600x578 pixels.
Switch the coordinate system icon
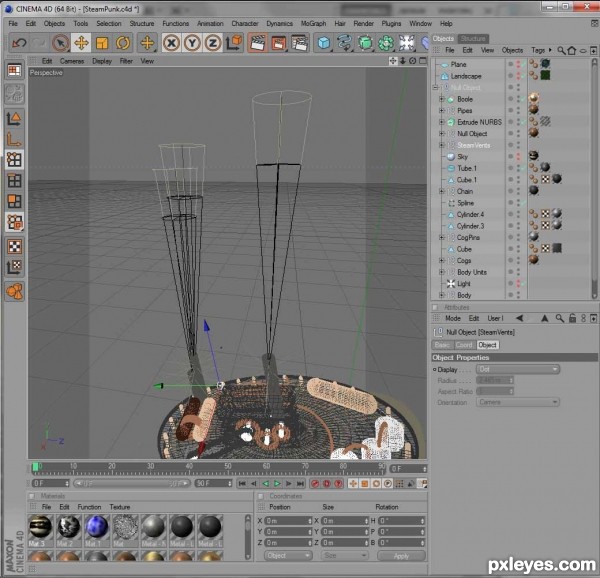pyautogui.click(x=233, y=43)
